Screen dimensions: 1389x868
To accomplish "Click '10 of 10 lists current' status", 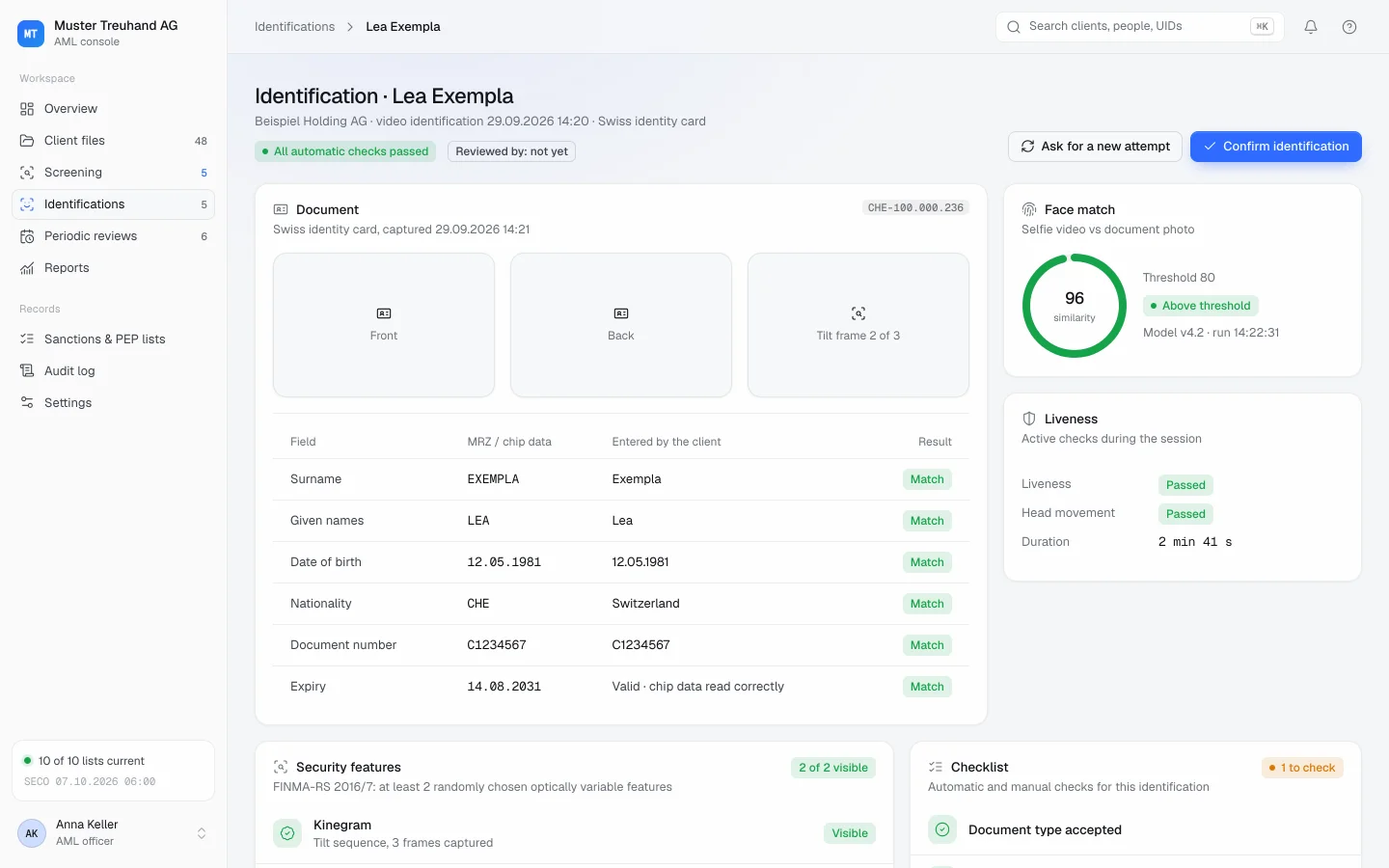I will click(x=84, y=761).
